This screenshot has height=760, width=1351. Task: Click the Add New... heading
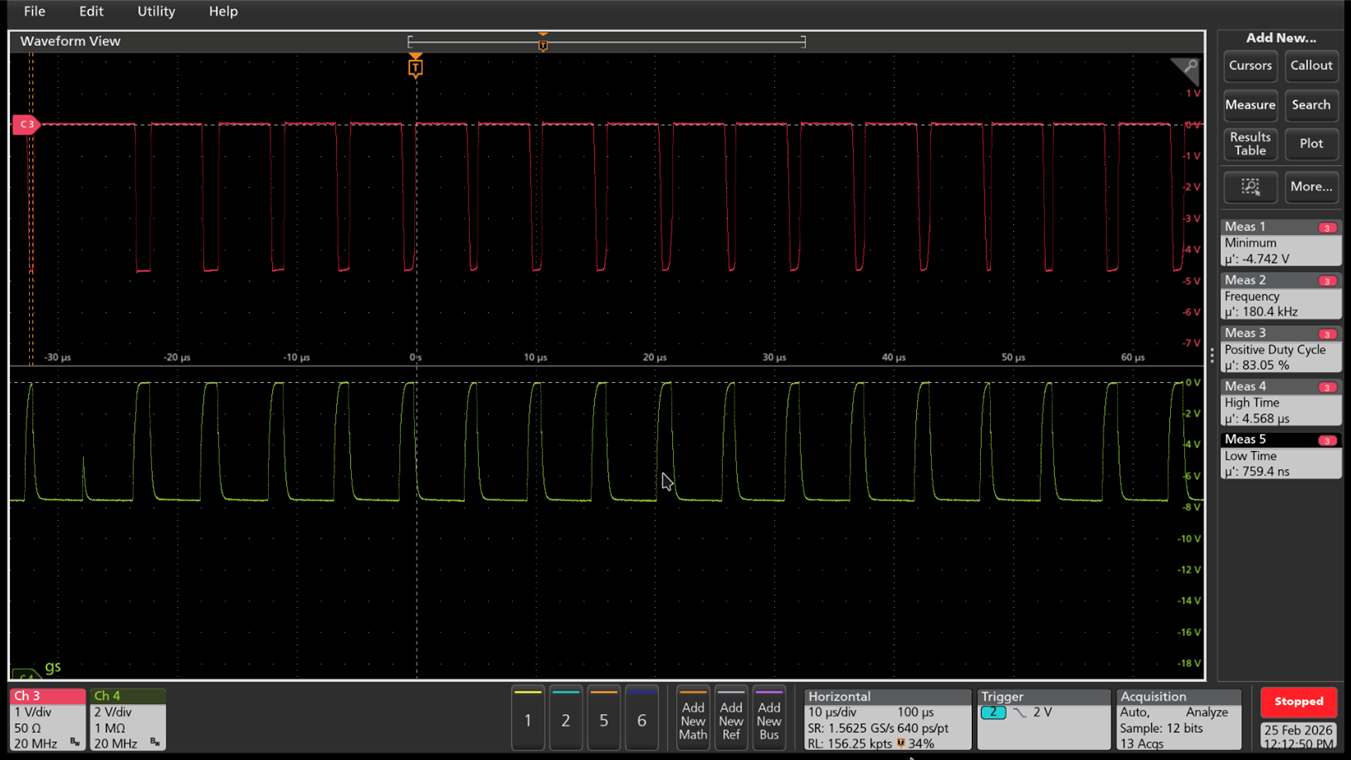coord(1280,38)
